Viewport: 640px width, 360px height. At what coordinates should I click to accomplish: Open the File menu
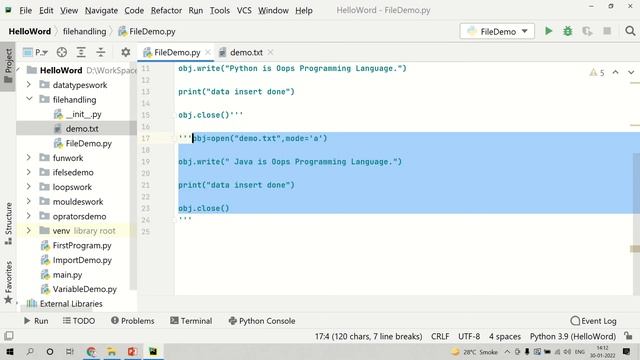click(25, 10)
